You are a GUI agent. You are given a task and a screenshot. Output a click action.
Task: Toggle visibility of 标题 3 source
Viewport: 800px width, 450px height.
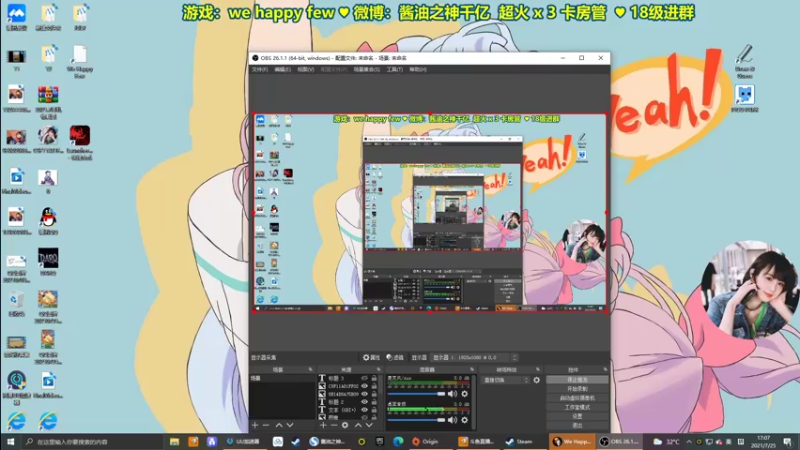coord(364,379)
